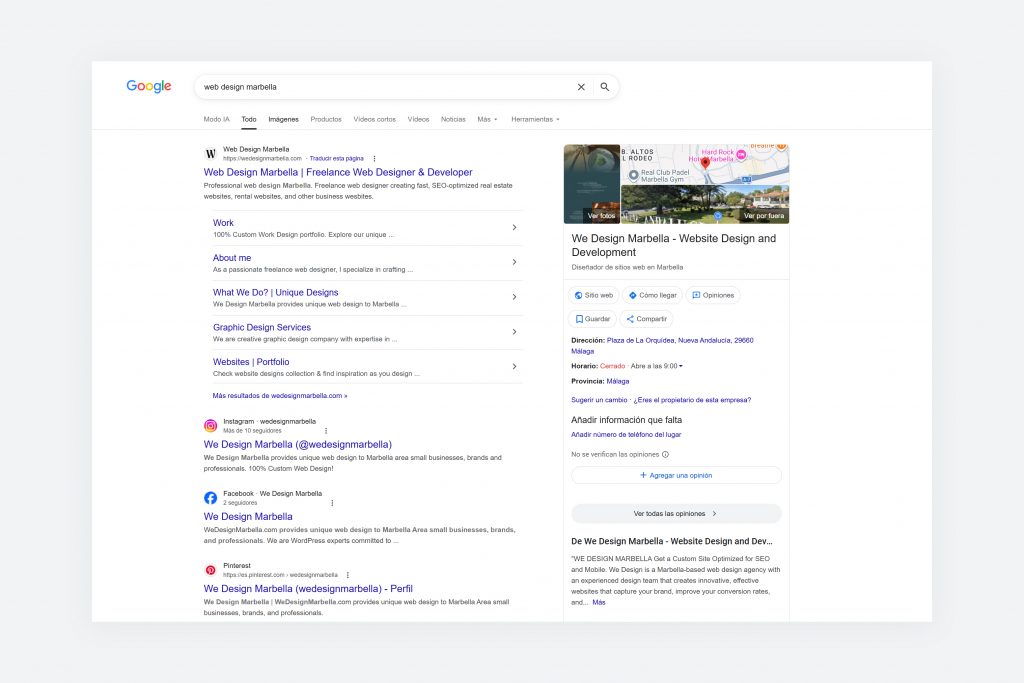Expand the Más dropdown

coord(487,119)
